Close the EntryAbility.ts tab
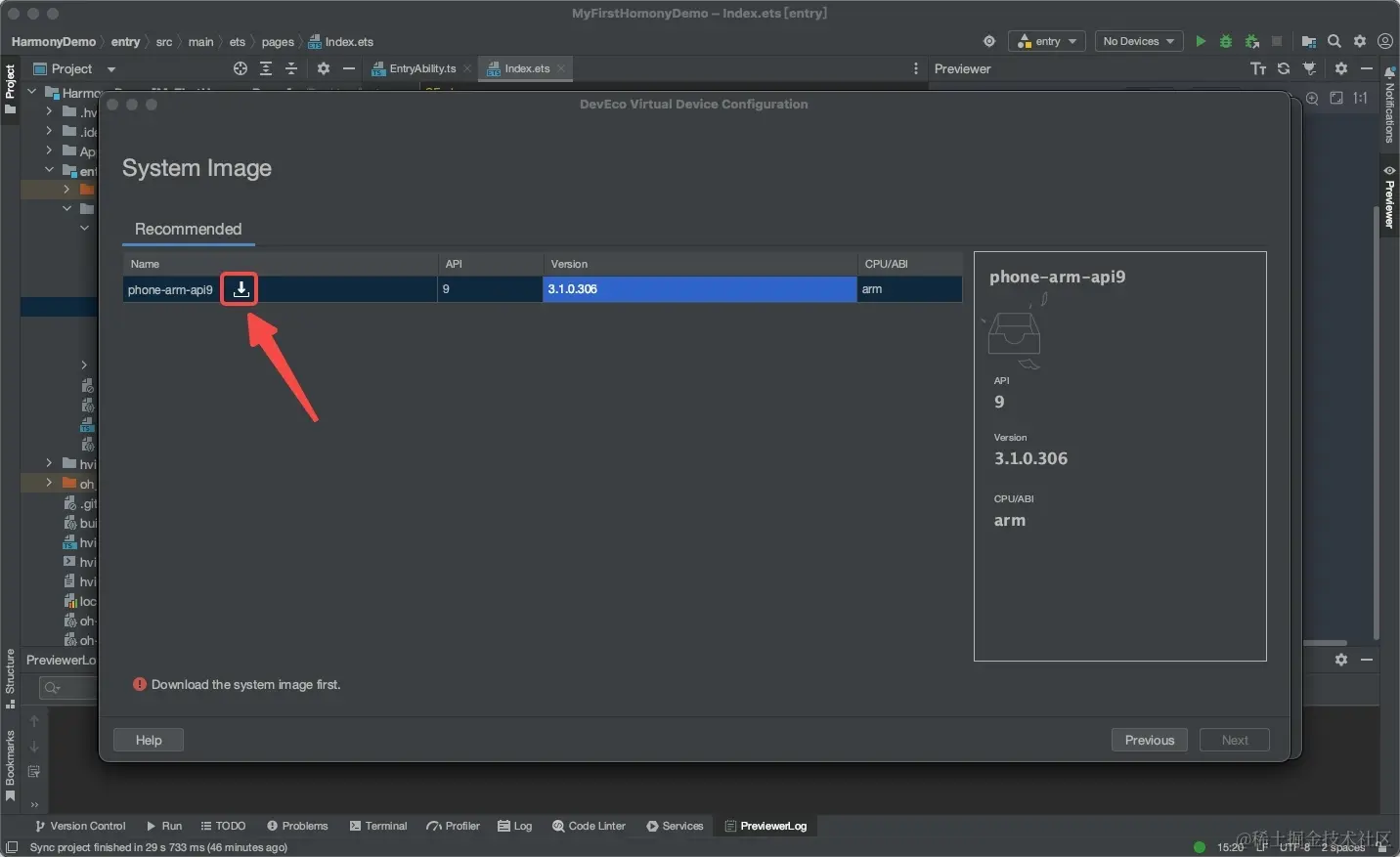1400x857 pixels. [x=467, y=68]
